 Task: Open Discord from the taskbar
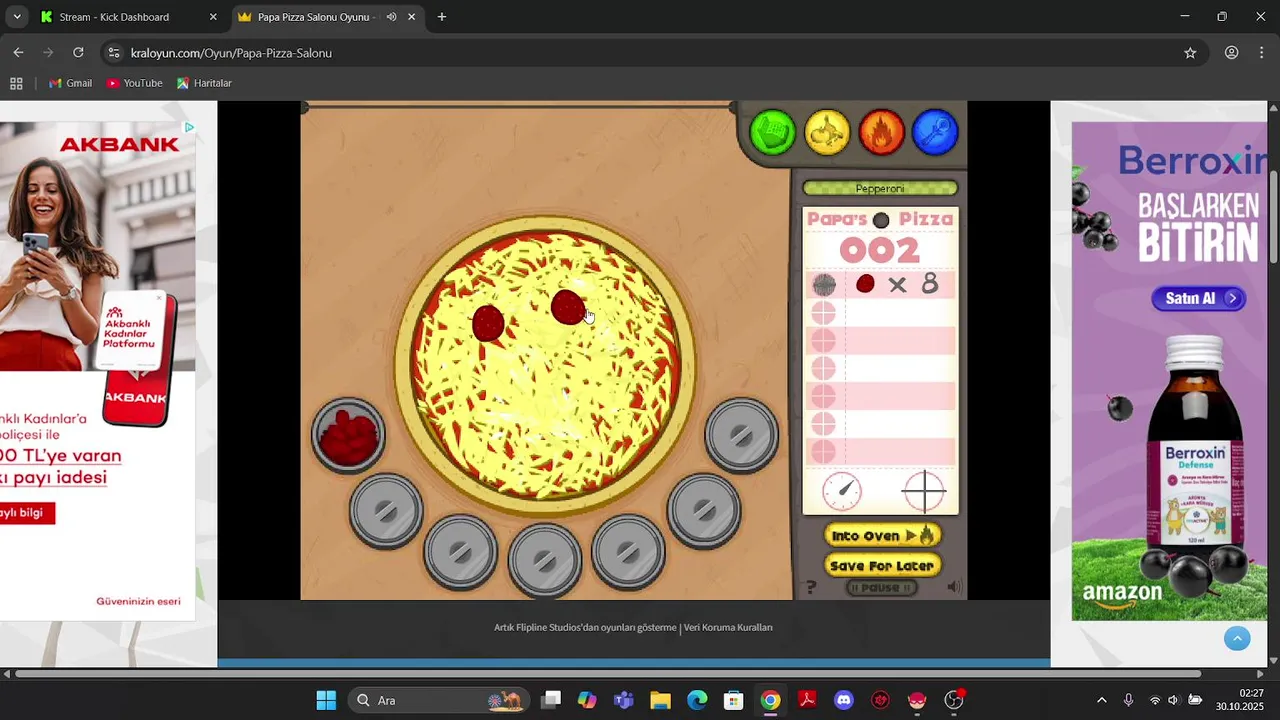click(844, 700)
